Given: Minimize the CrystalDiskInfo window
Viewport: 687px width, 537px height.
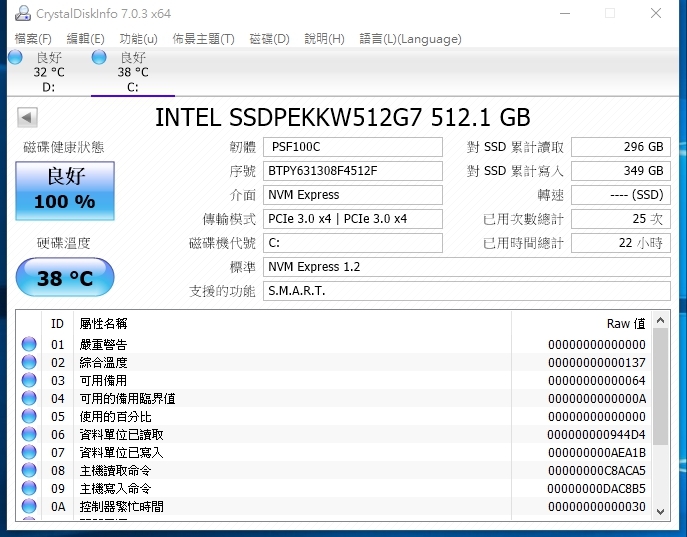Looking at the screenshot, I should pos(565,14).
